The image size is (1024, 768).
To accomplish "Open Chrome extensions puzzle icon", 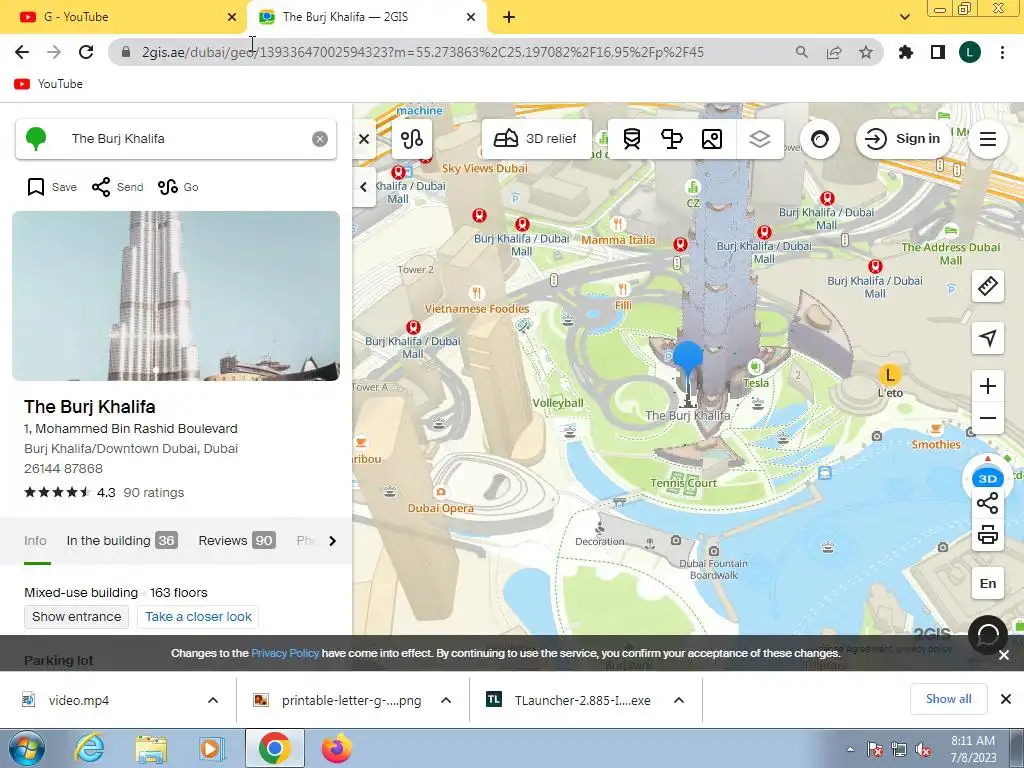I will click(906, 52).
